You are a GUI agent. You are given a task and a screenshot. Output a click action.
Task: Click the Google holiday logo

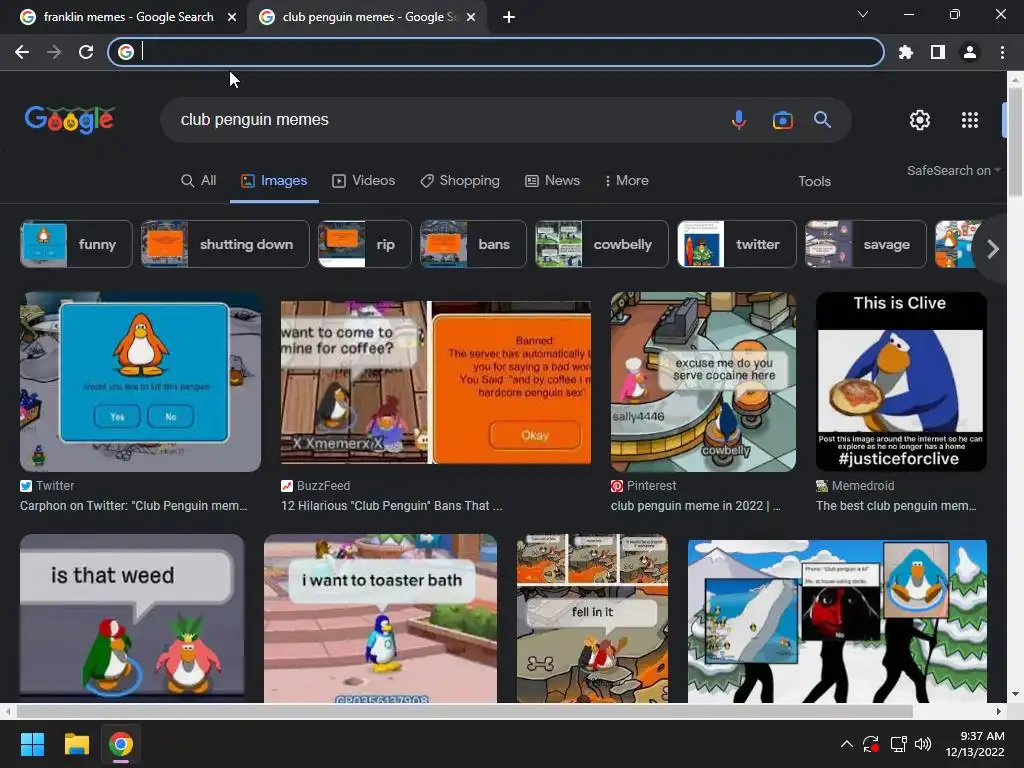[70, 120]
